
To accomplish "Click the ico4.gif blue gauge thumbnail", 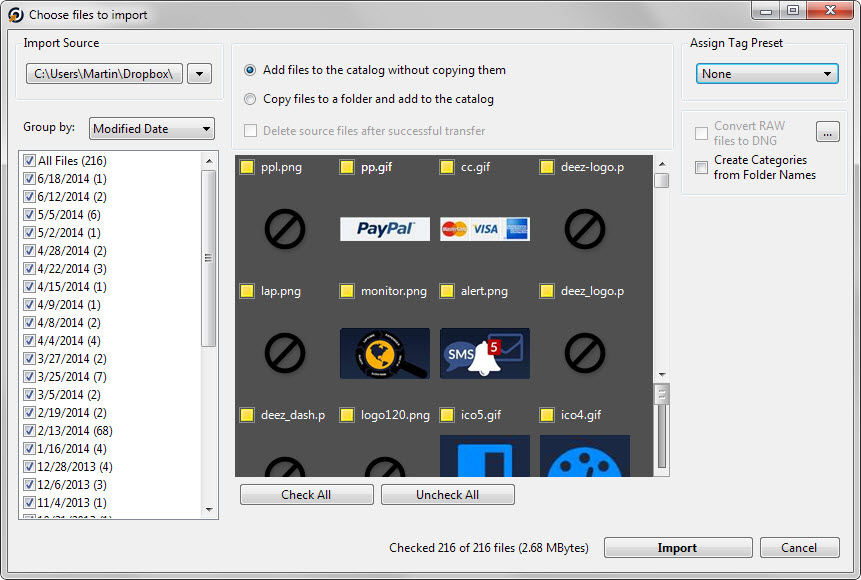I will (585, 455).
